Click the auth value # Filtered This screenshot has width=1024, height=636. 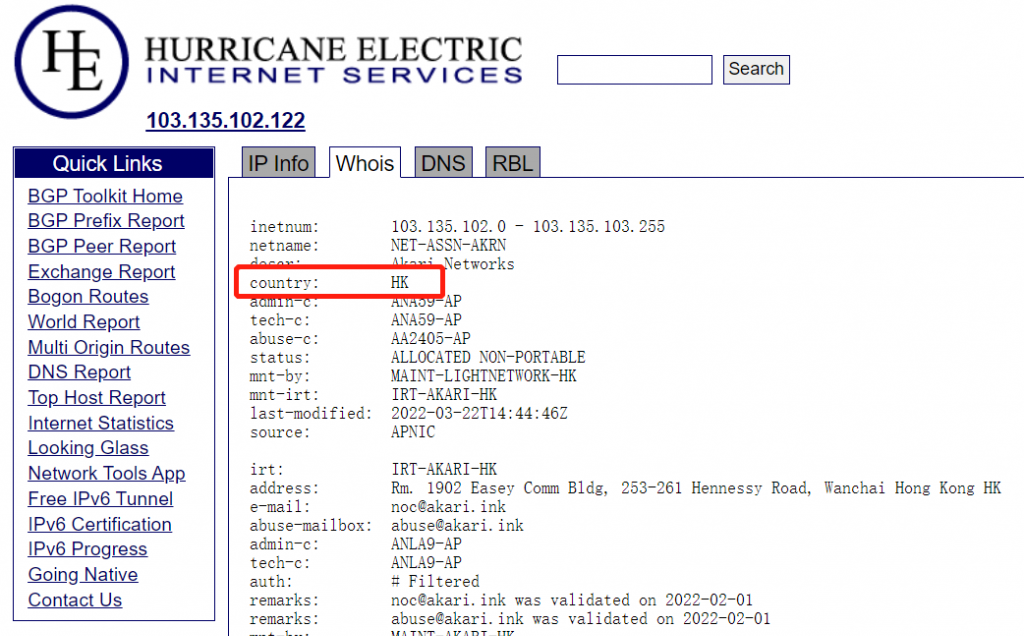(x=435, y=582)
